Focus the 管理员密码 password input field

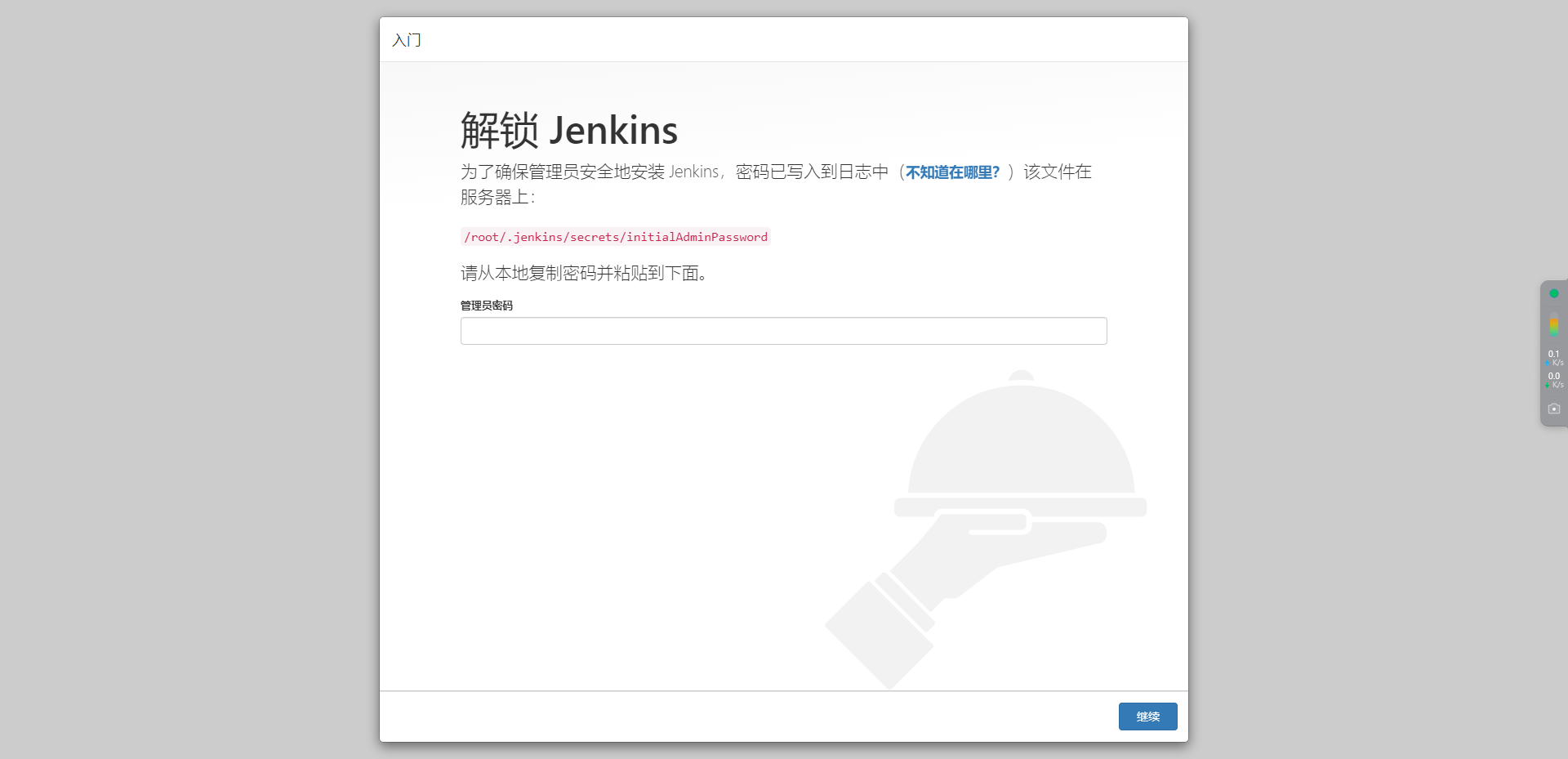(x=783, y=331)
